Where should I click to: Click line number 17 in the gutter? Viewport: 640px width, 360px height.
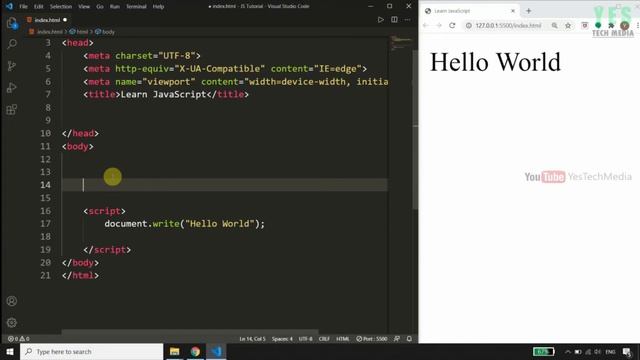click(x=46, y=224)
